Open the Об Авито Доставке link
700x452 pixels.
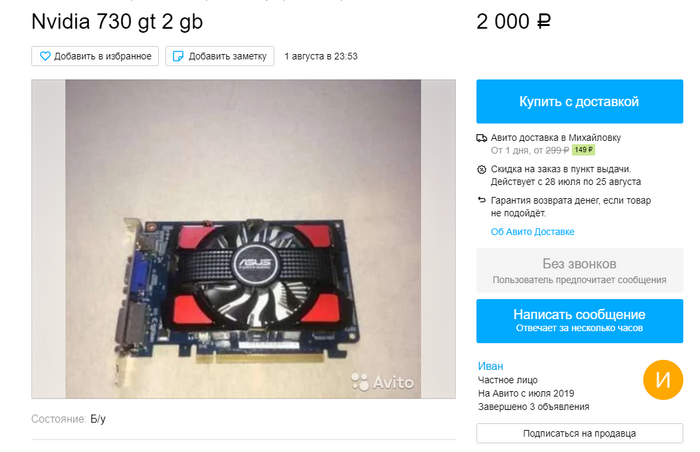(533, 232)
